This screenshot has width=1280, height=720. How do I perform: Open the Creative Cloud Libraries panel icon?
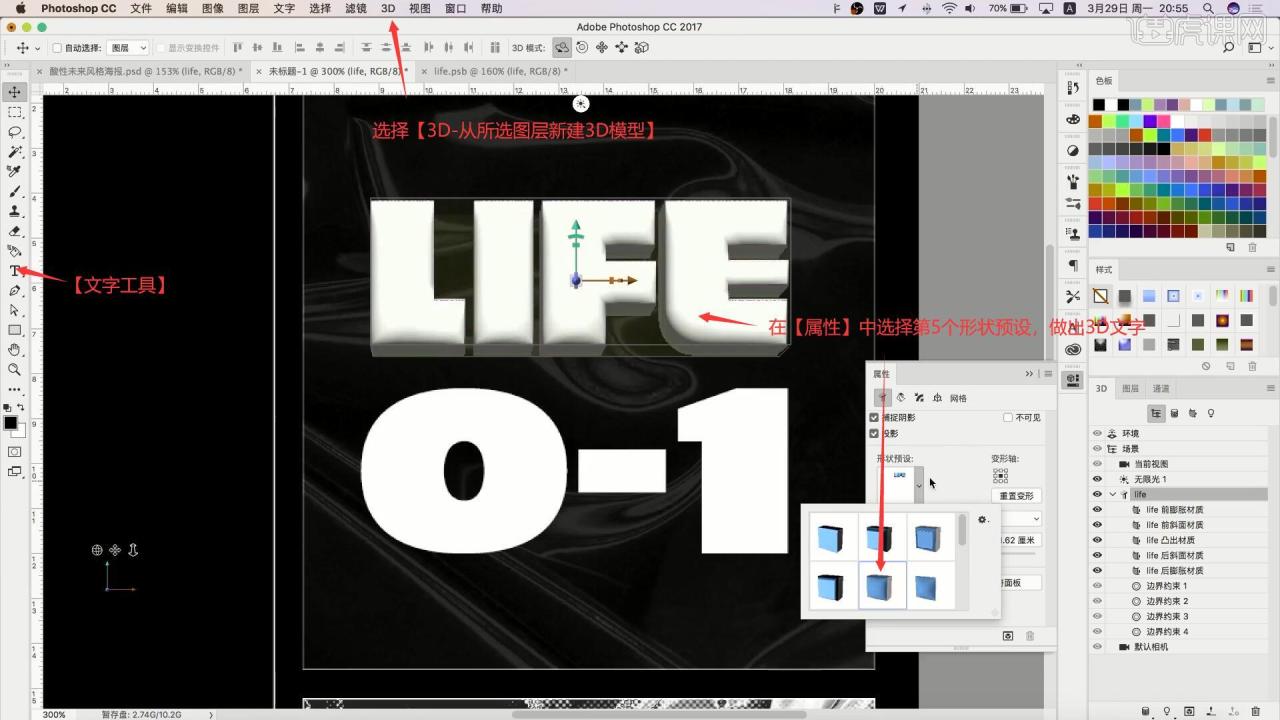[x=1073, y=349]
